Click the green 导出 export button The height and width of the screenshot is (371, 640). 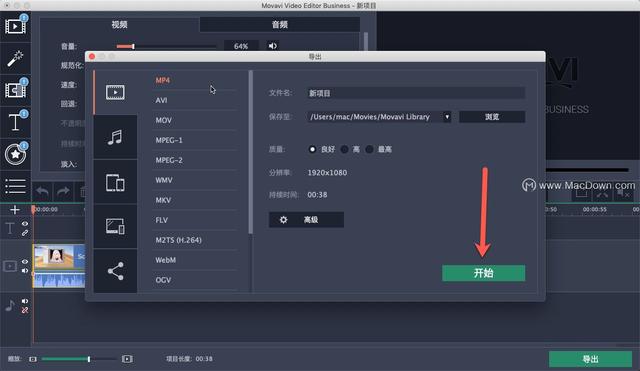pyautogui.click(x=590, y=359)
